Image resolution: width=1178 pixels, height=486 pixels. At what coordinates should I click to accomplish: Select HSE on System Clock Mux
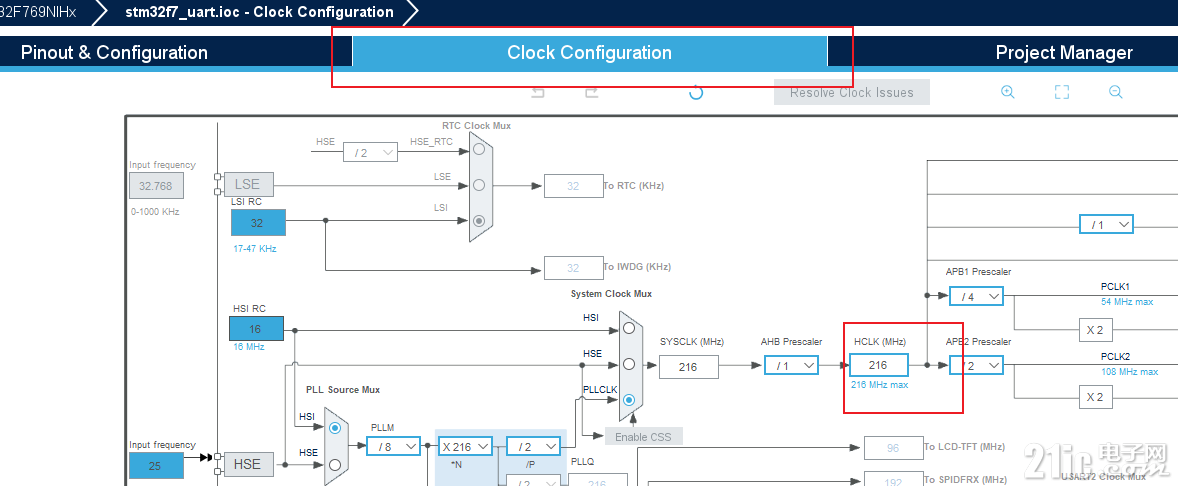[629, 364]
